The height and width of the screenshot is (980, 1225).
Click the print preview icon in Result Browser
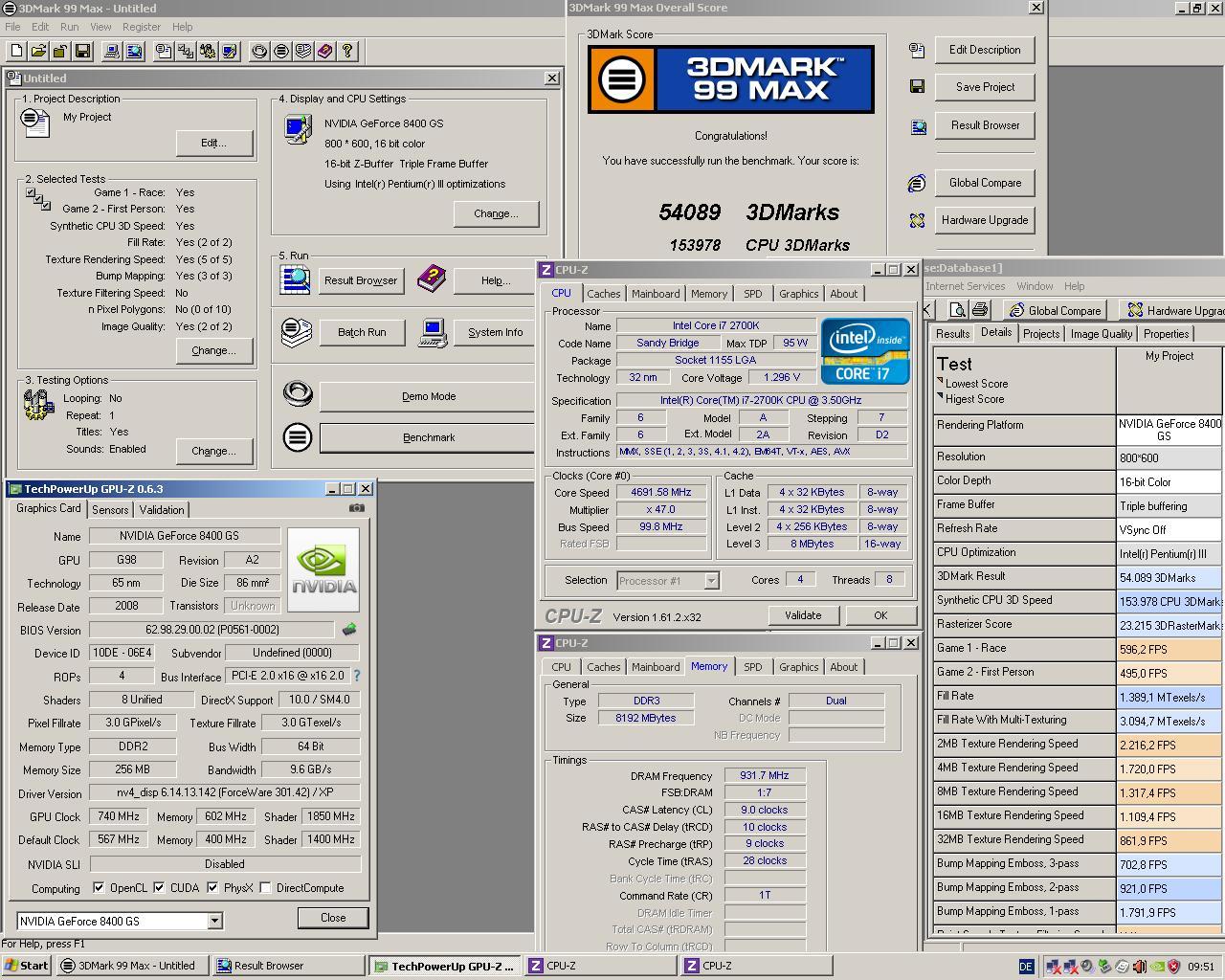click(958, 309)
